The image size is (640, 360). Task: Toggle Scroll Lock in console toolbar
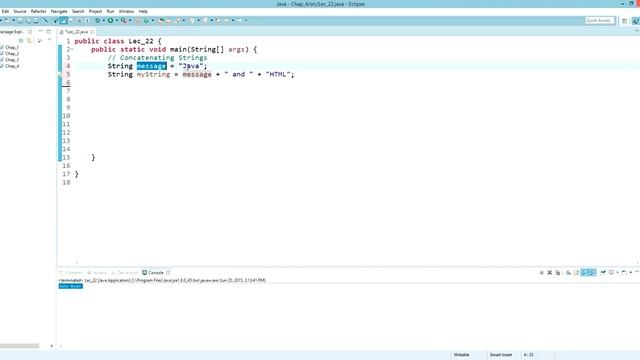pyautogui.click(x=576, y=273)
